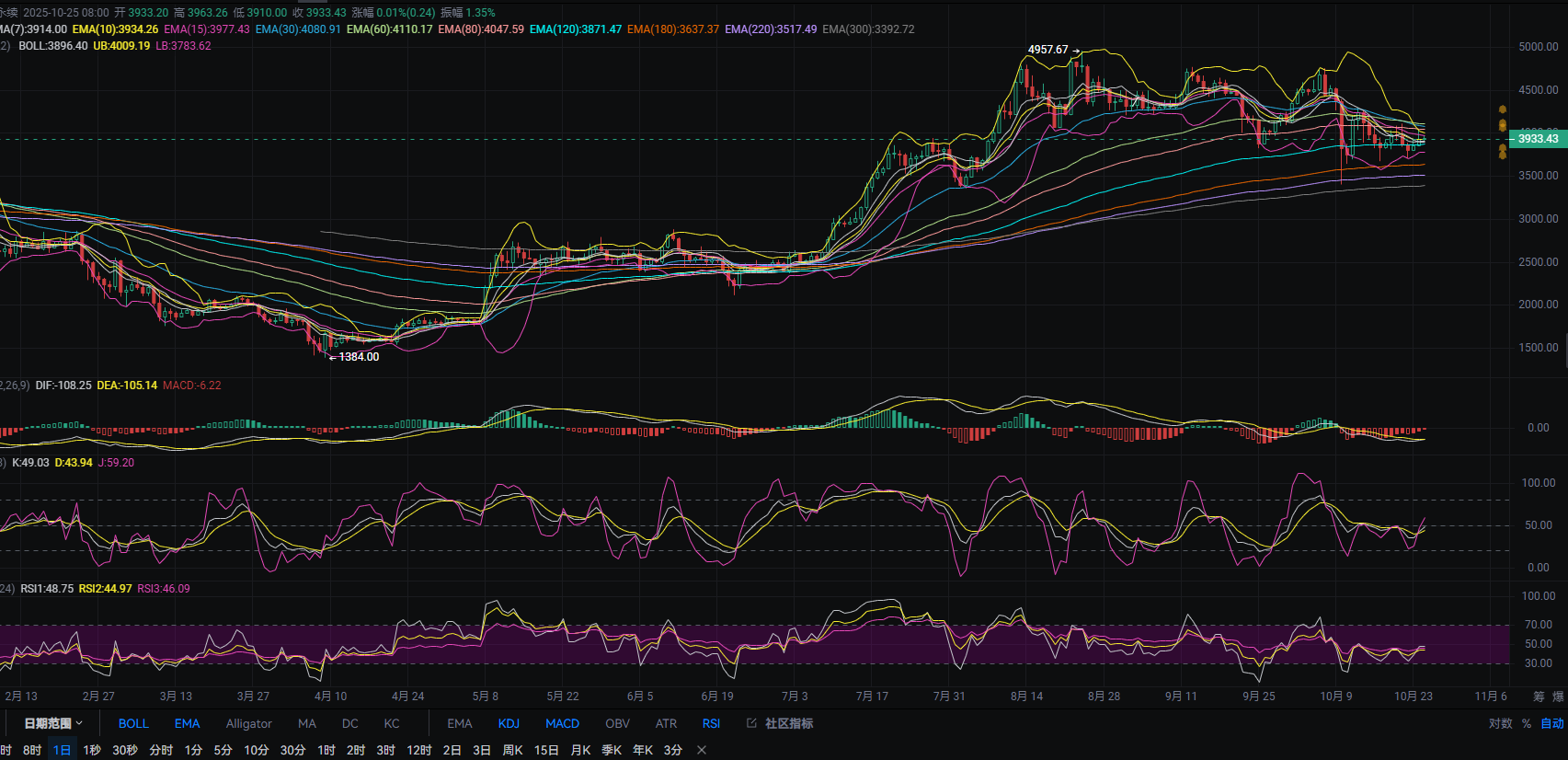Enable 对数 logarithmic scale
This screenshot has width=1568, height=760.
(1500, 723)
